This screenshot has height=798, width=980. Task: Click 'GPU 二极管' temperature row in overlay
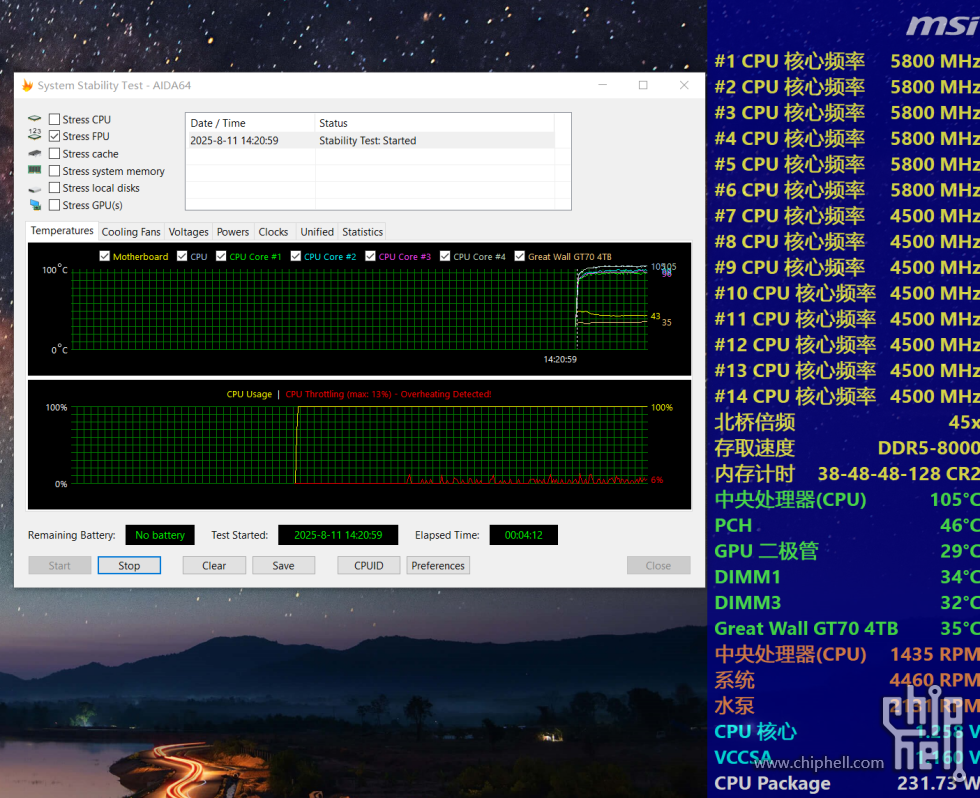pyautogui.click(x=847, y=551)
